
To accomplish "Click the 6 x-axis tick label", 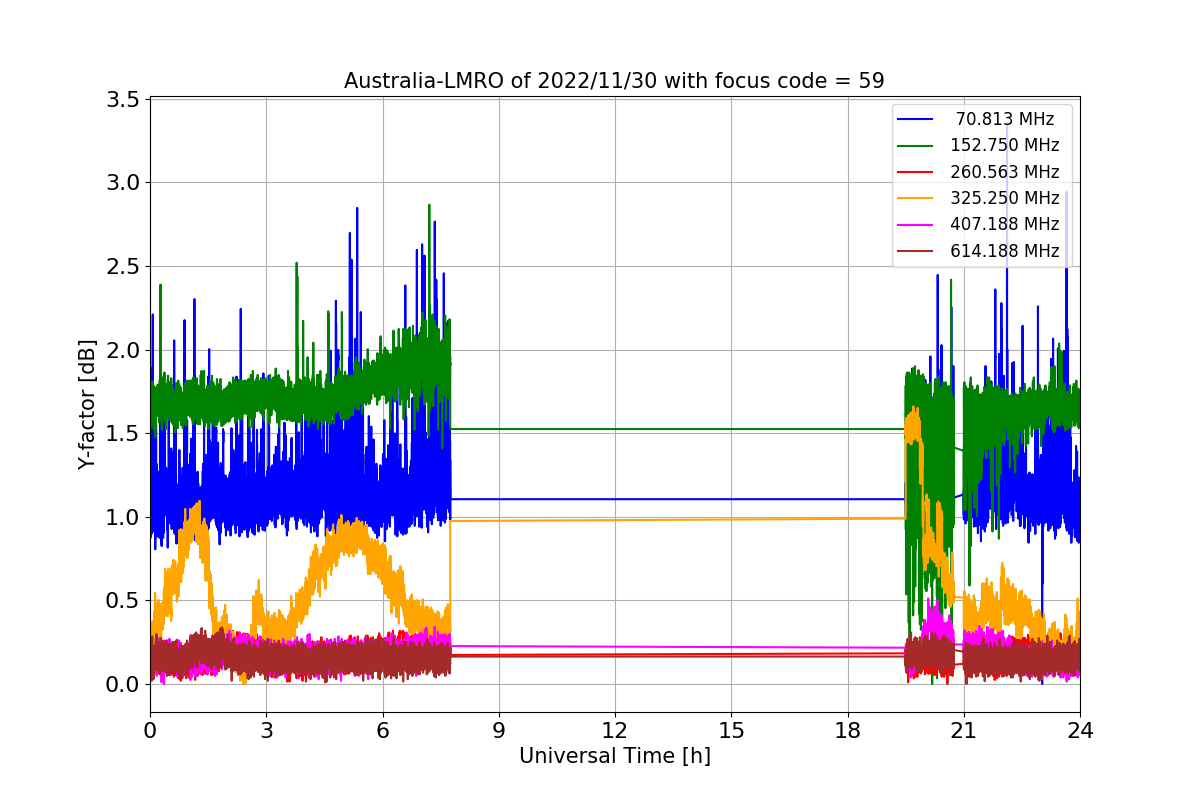I will coord(383,731).
